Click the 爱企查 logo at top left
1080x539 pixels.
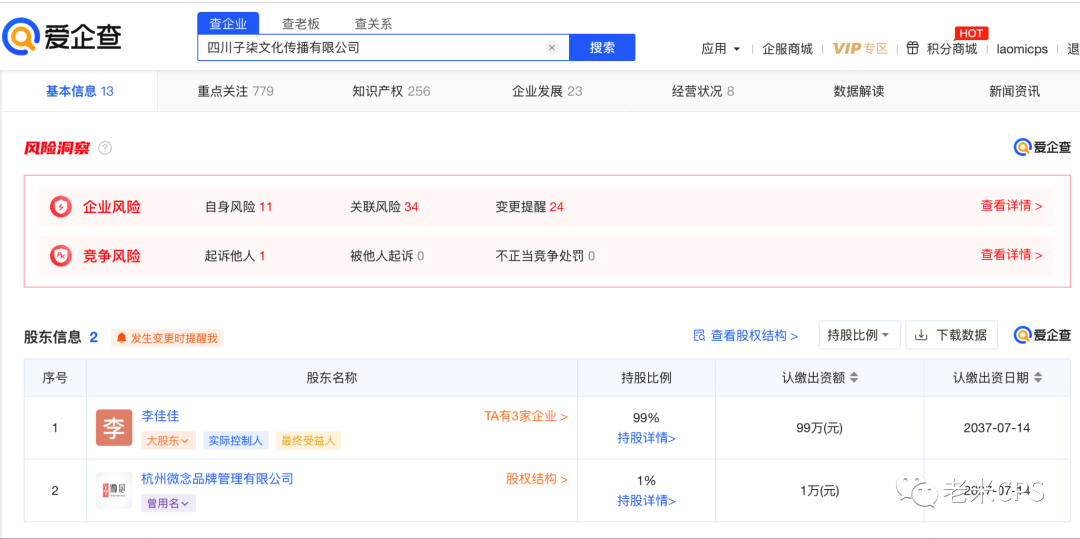[x=62, y=36]
